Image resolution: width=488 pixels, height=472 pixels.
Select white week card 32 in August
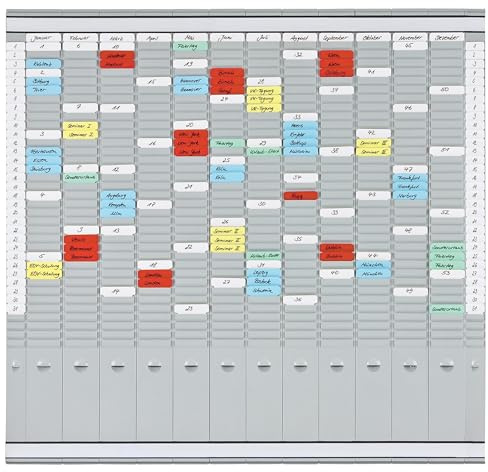[300, 55]
